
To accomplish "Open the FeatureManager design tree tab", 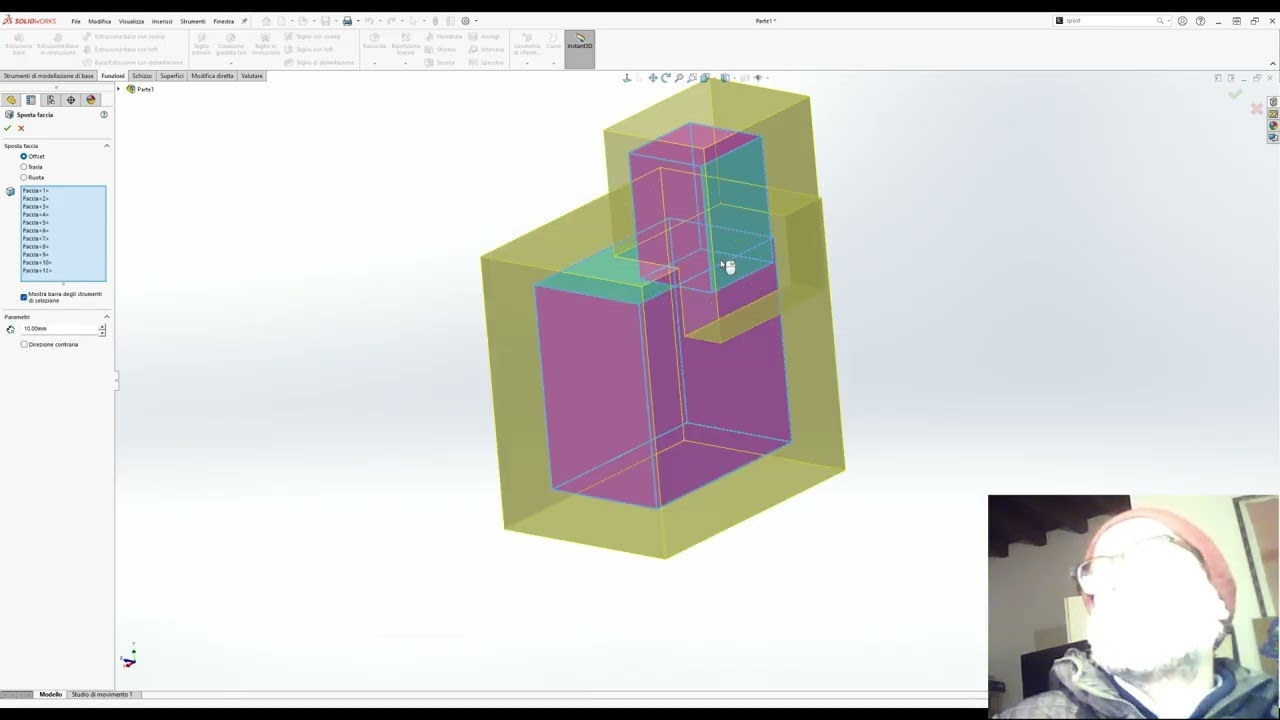I will (x=11, y=100).
